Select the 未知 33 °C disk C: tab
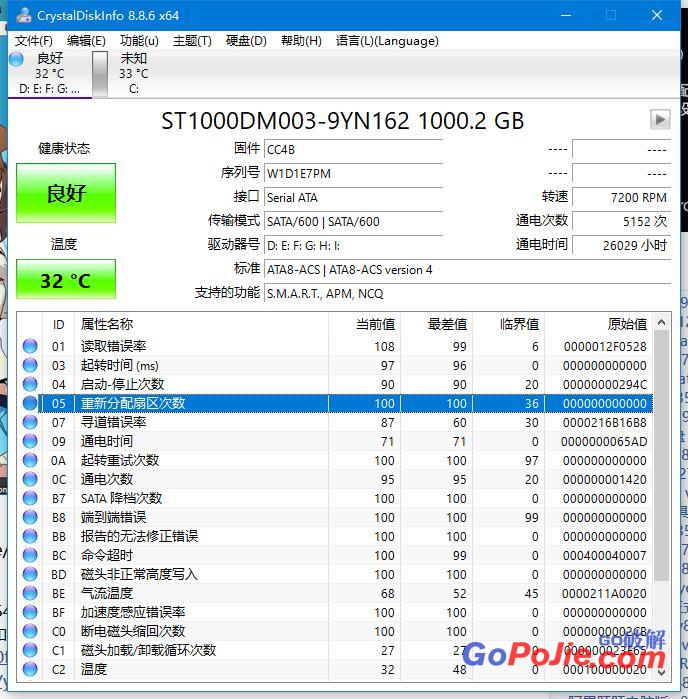688x699 pixels. [x=133, y=74]
